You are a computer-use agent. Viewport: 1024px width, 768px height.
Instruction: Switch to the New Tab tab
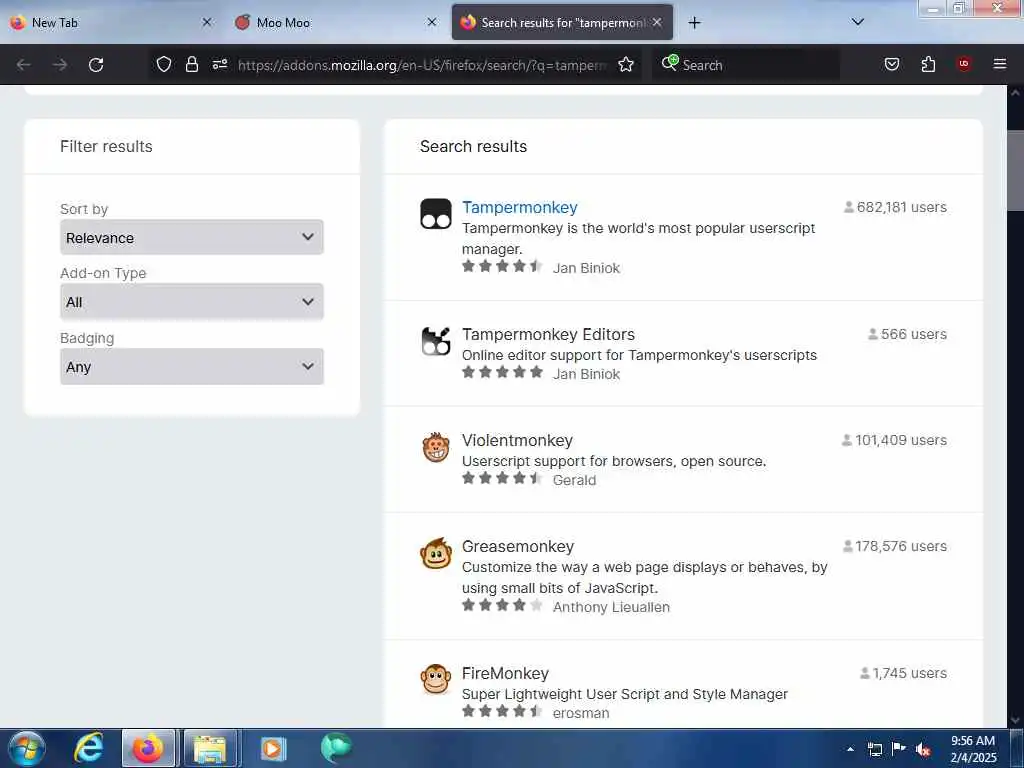pos(111,22)
